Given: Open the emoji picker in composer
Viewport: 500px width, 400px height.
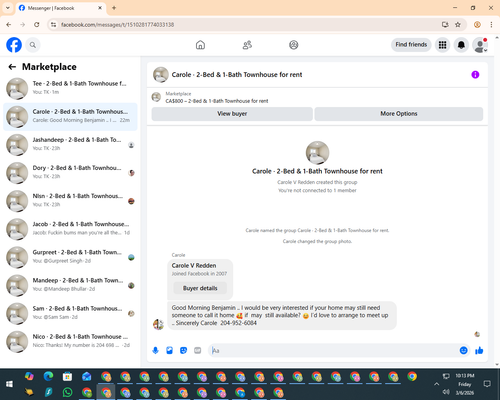Looking at the screenshot, I should 463,350.
